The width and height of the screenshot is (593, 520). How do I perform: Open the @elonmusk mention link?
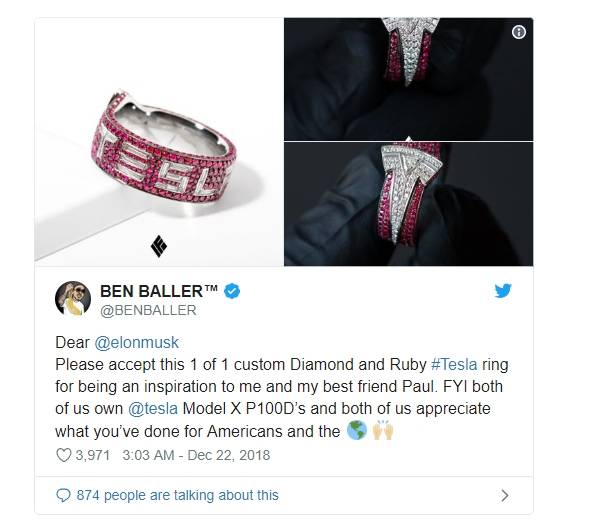(x=137, y=343)
